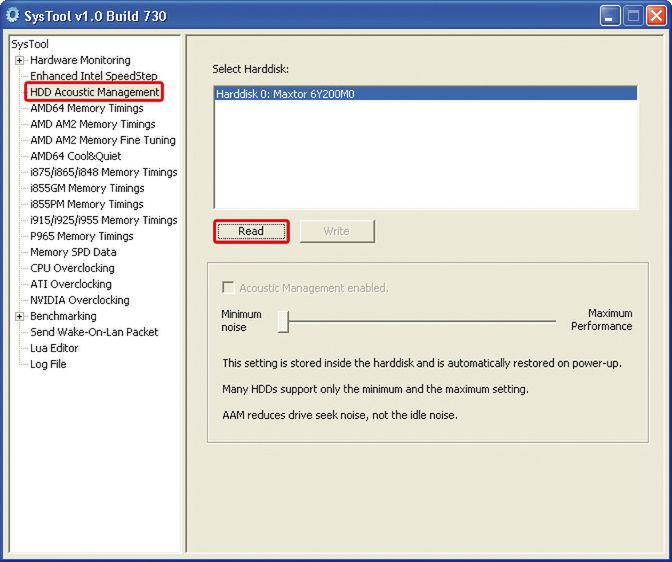The height and width of the screenshot is (562, 672).
Task: Select i875/i865/i848 Memory Timings
Action: pyautogui.click(x=103, y=172)
